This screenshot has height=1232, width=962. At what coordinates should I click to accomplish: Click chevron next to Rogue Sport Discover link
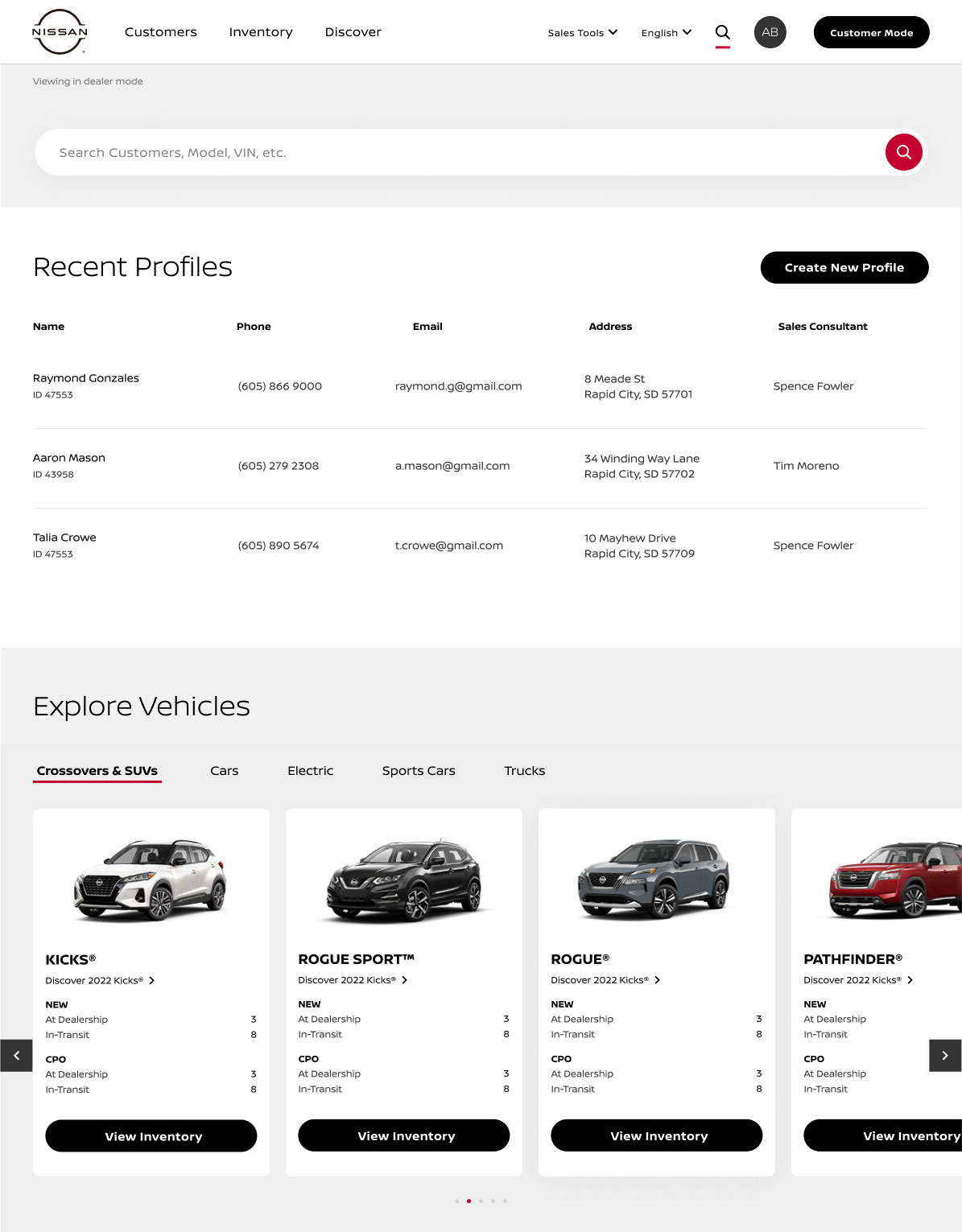(405, 979)
